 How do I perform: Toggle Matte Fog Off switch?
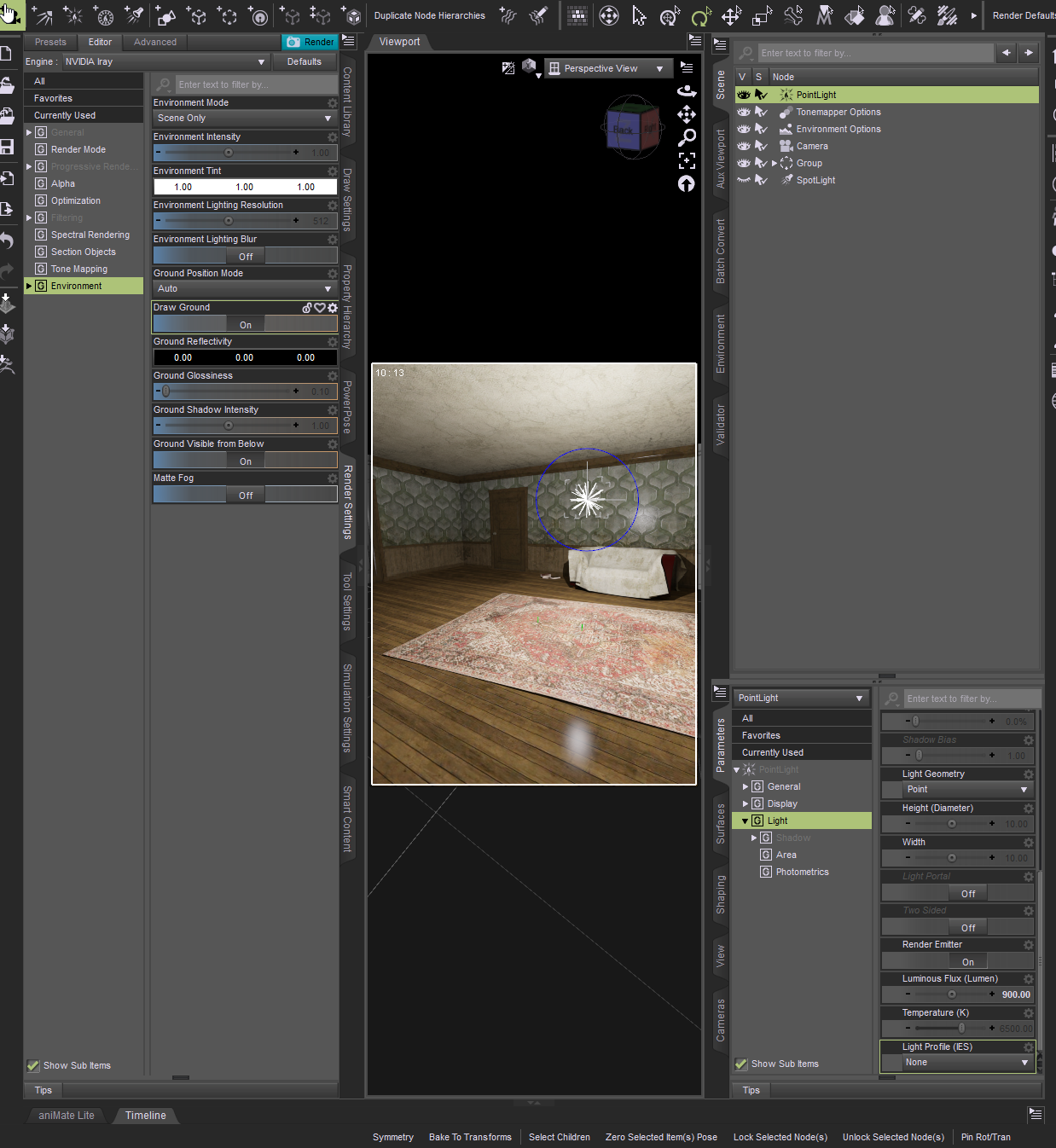pyautogui.click(x=245, y=496)
